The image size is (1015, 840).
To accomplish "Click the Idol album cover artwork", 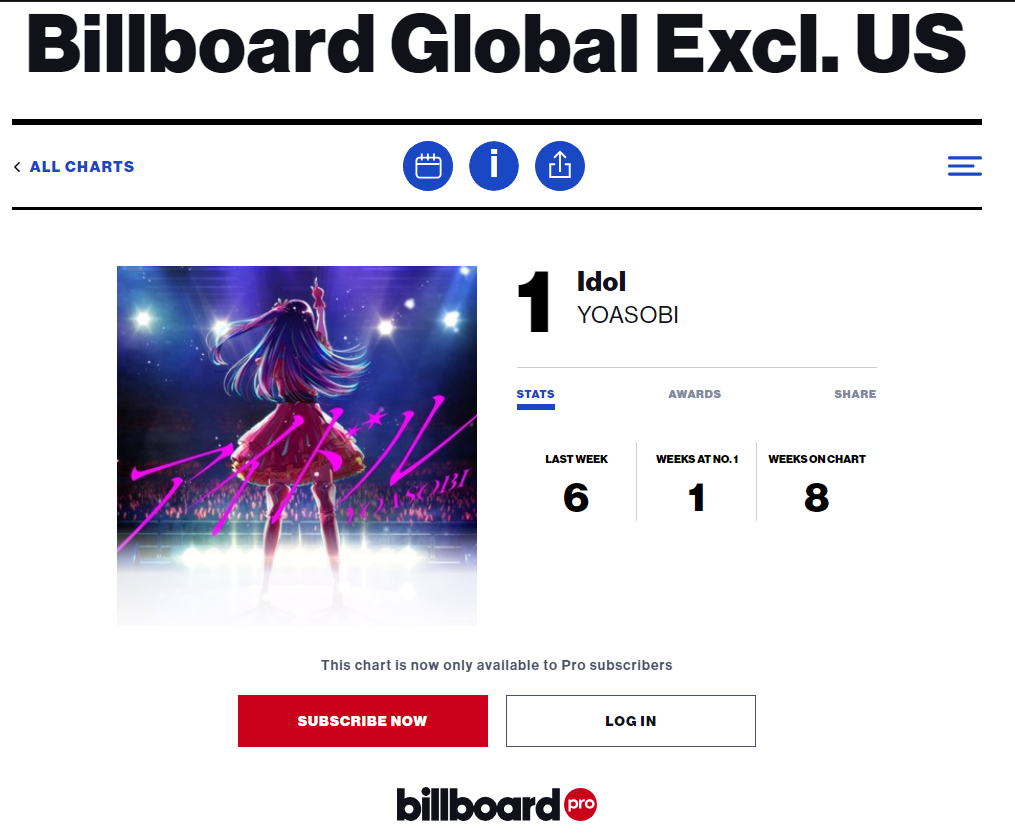I will tap(297, 446).
